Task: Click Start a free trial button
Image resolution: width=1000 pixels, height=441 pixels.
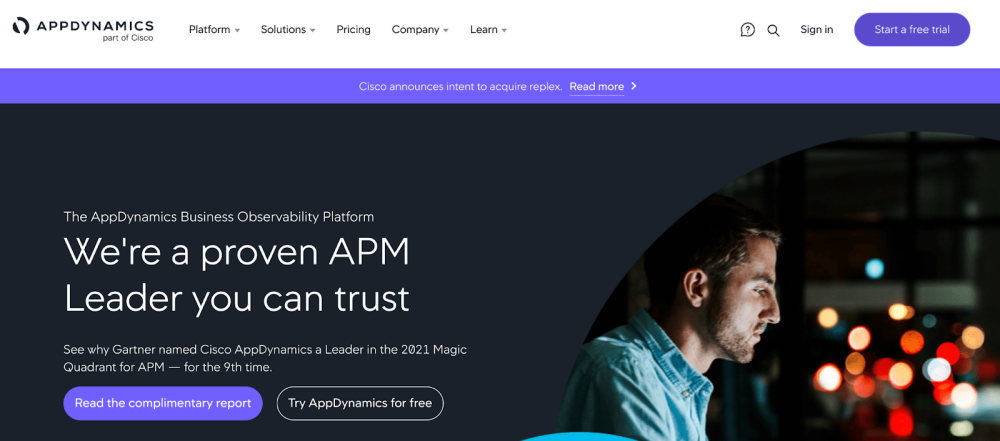Action: point(912,29)
